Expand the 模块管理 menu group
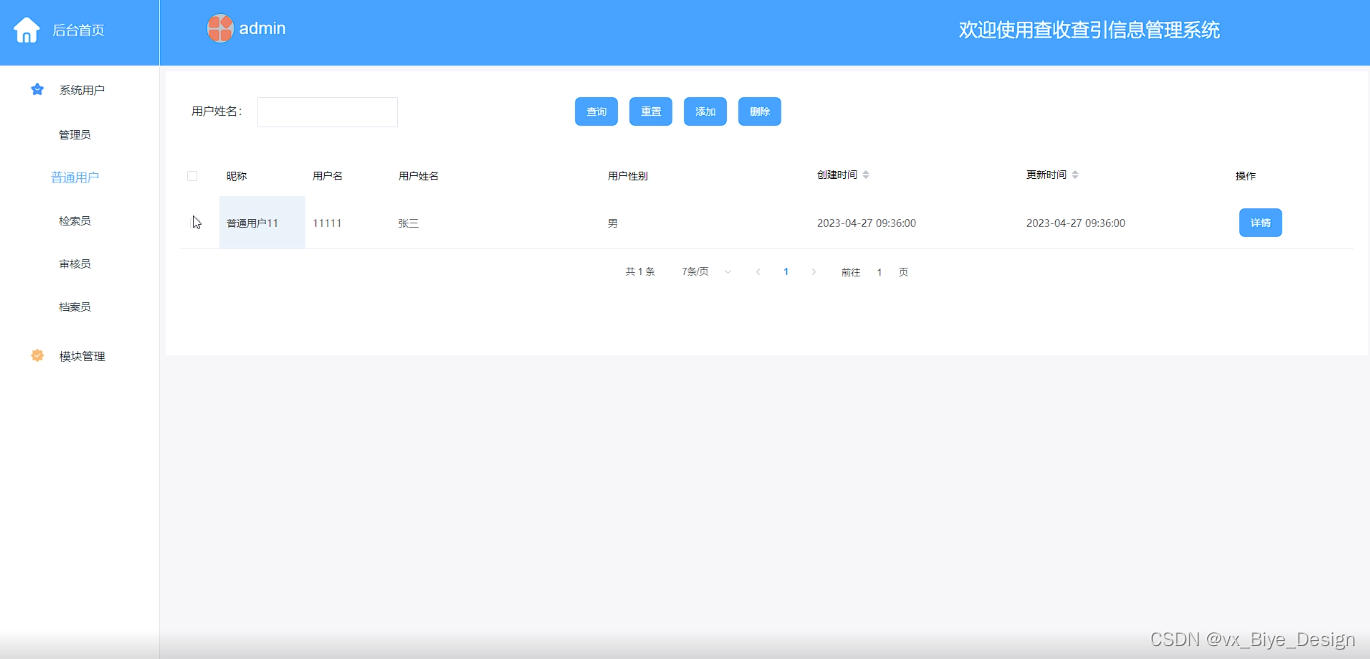This screenshot has height=659, width=1370. (80, 356)
